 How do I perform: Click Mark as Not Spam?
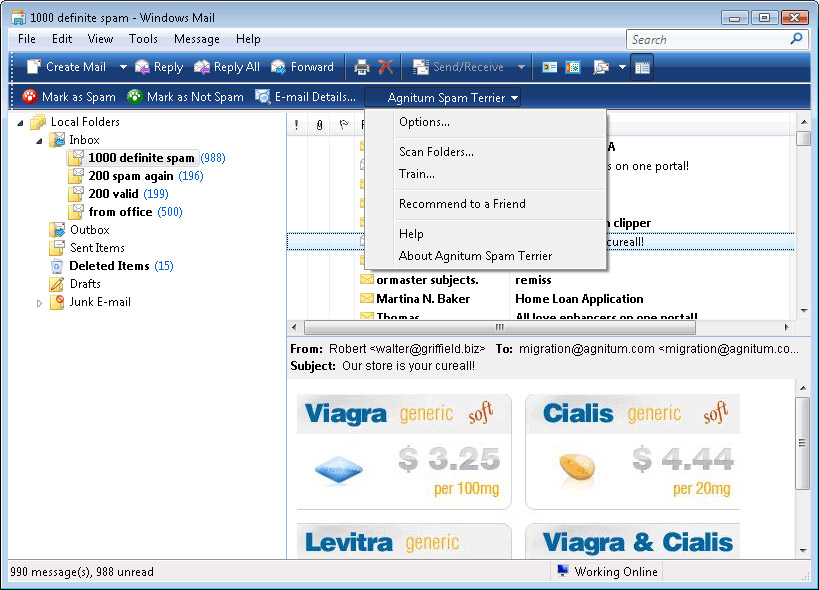(185, 97)
